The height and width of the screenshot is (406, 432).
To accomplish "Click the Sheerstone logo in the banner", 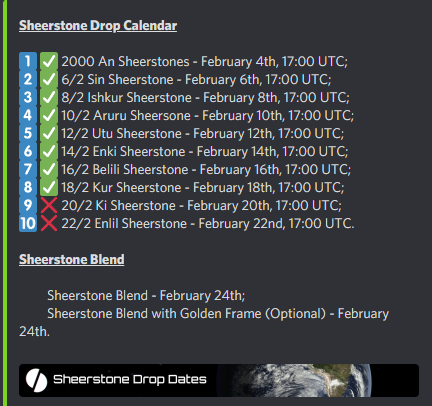I will 36,380.
